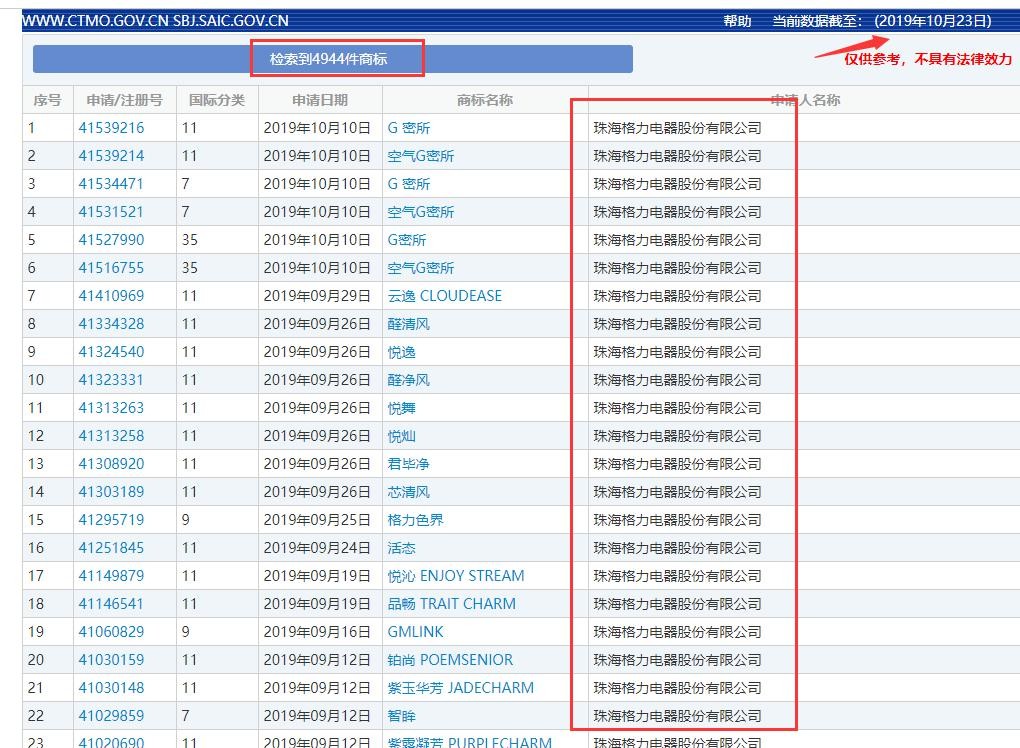Open registration number 41410969
Screen dimensions: 1020x748
(111, 296)
